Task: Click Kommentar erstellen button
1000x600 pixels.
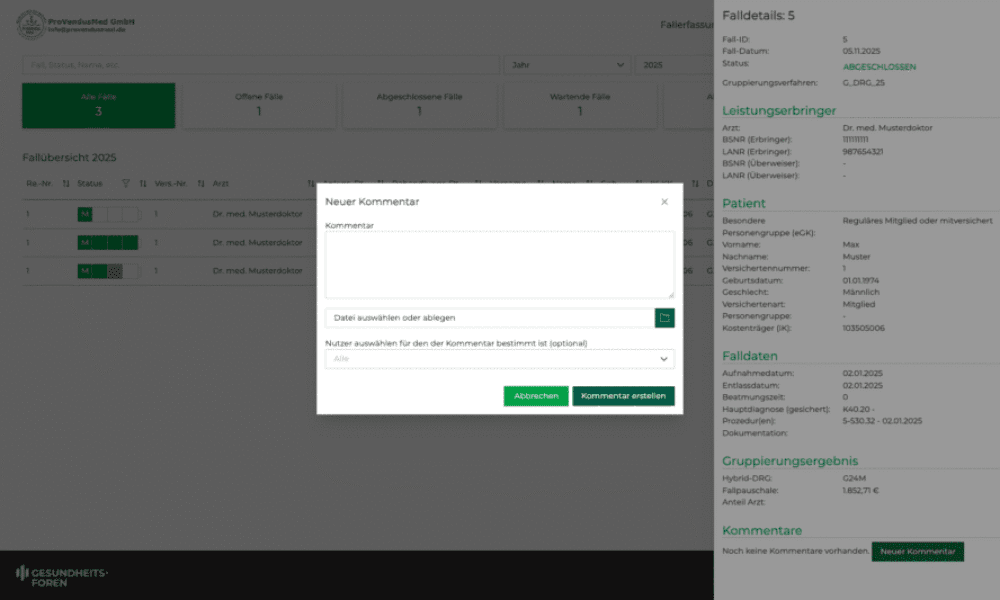Action: [623, 396]
